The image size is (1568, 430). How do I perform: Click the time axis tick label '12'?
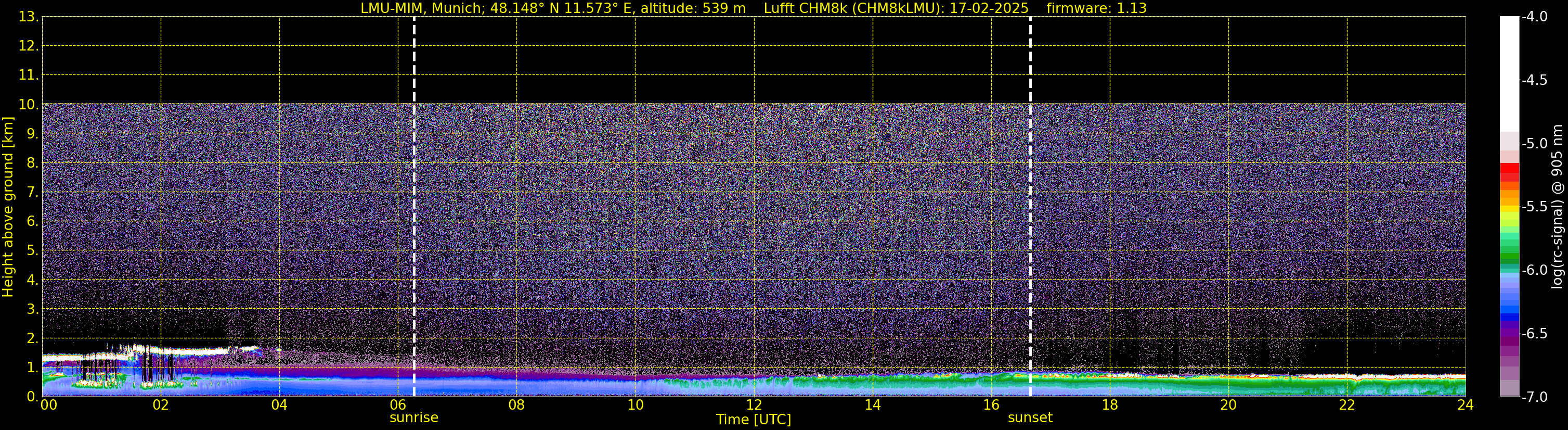754,405
